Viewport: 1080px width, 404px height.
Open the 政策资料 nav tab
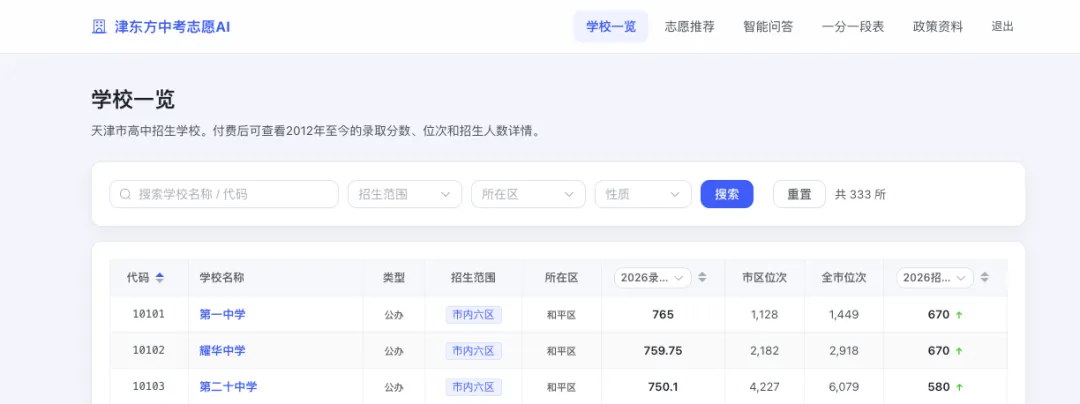pyautogui.click(x=938, y=27)
